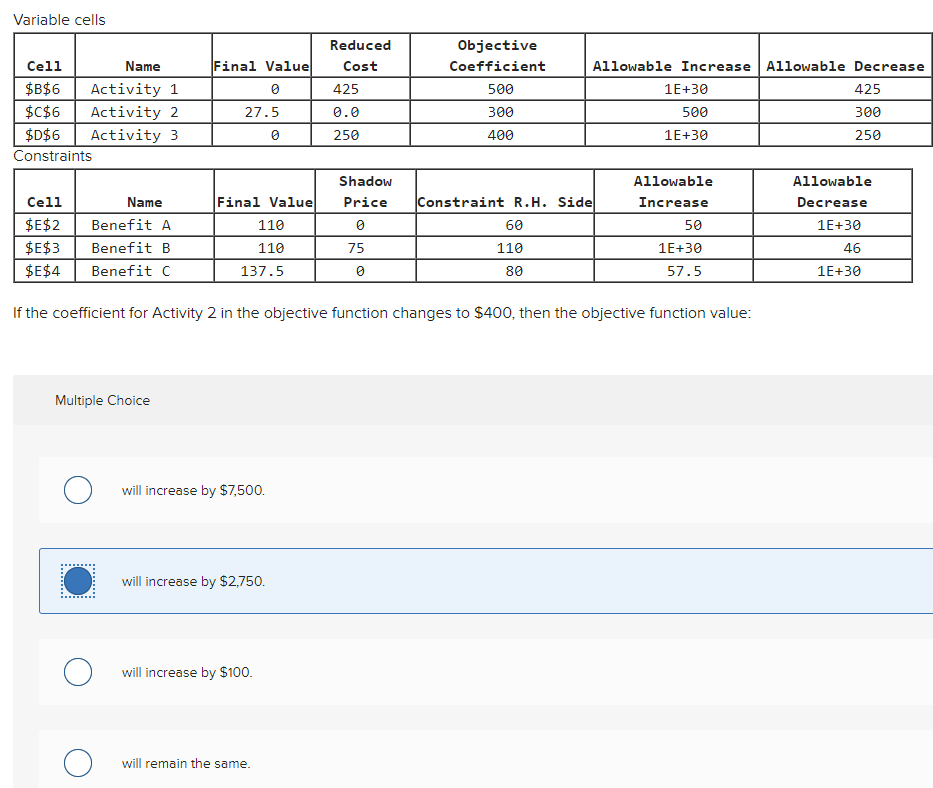Click the 'Variable cells' label

[60, 20]
